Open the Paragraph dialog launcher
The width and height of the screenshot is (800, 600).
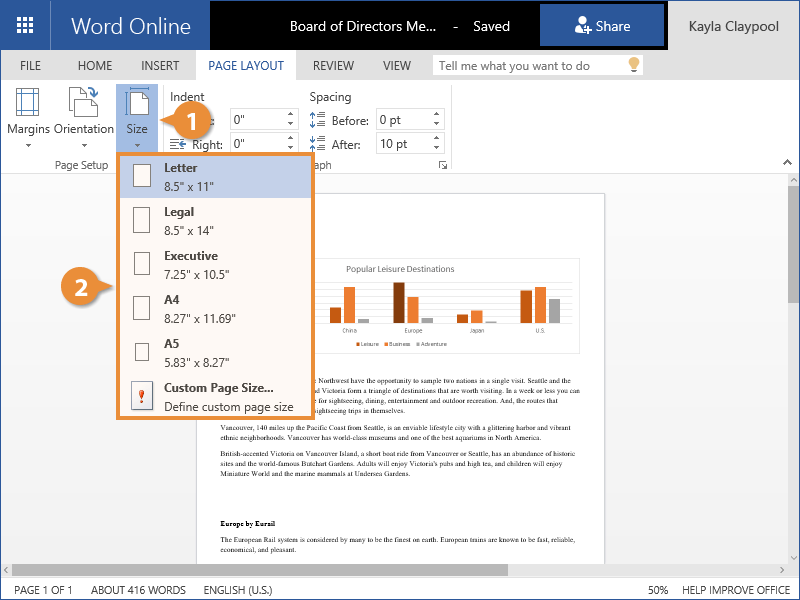pos(441,165)
